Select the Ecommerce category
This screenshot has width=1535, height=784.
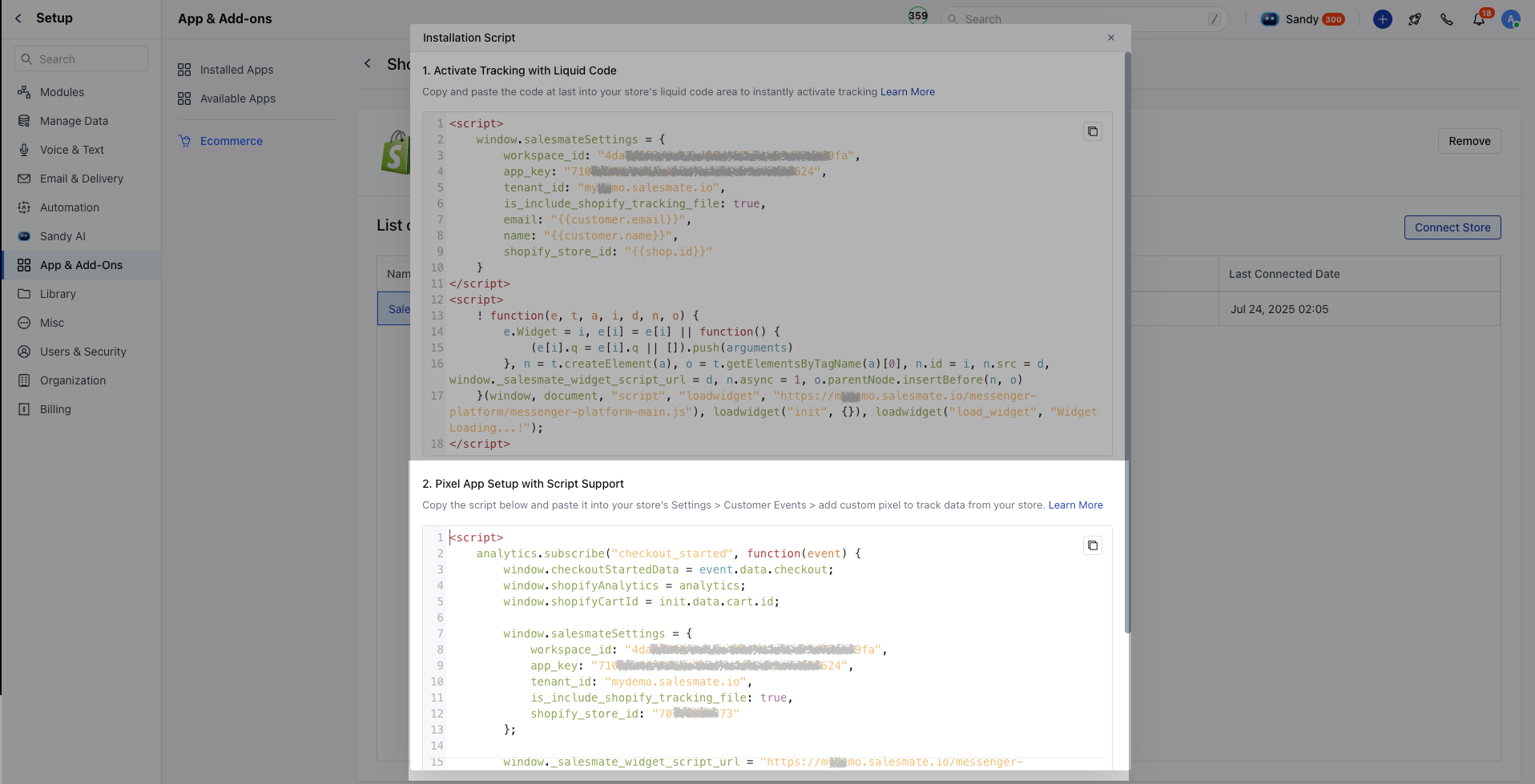point(231,141)
